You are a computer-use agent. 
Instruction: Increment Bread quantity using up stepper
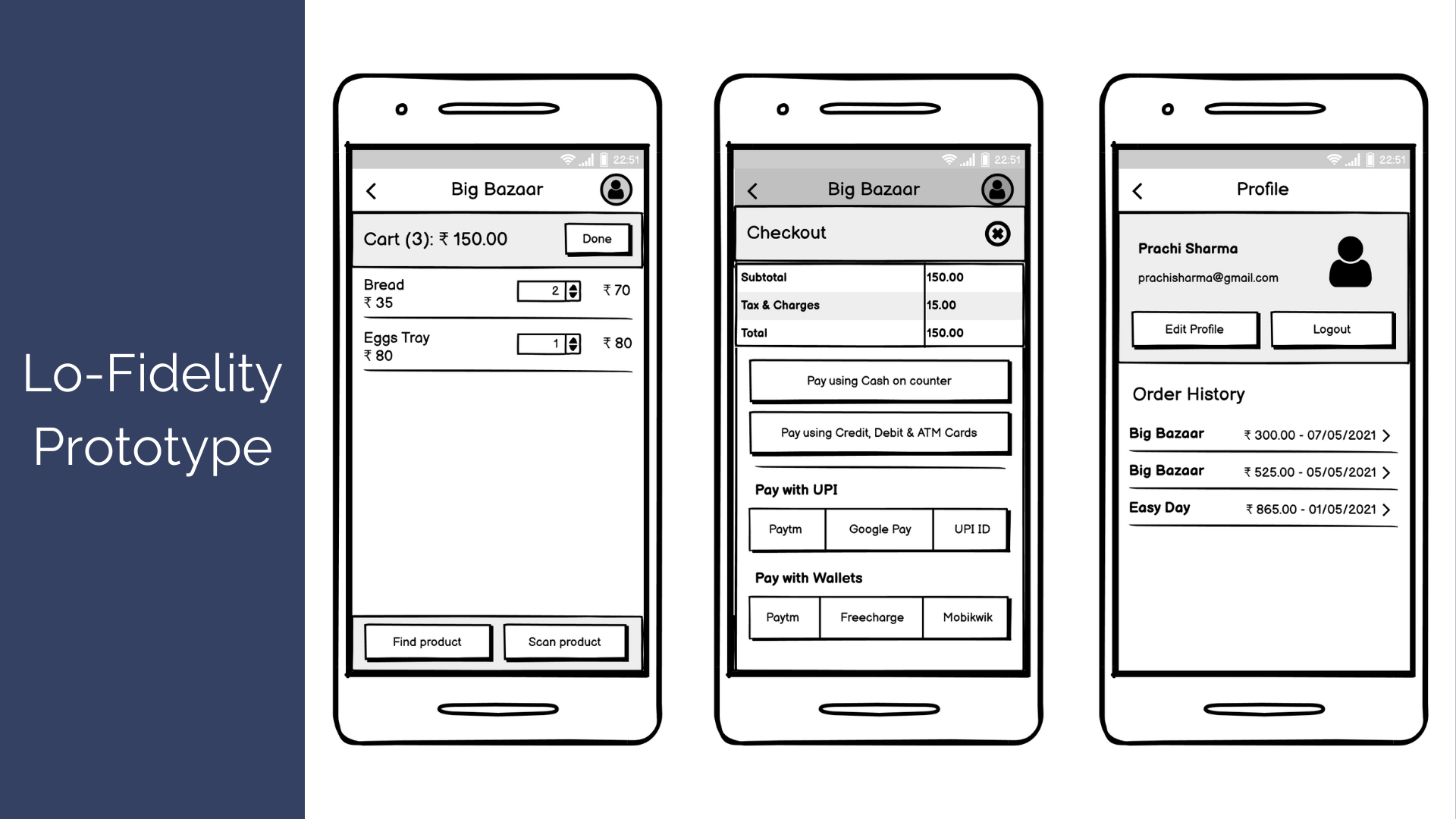click(x=576, y=286)
